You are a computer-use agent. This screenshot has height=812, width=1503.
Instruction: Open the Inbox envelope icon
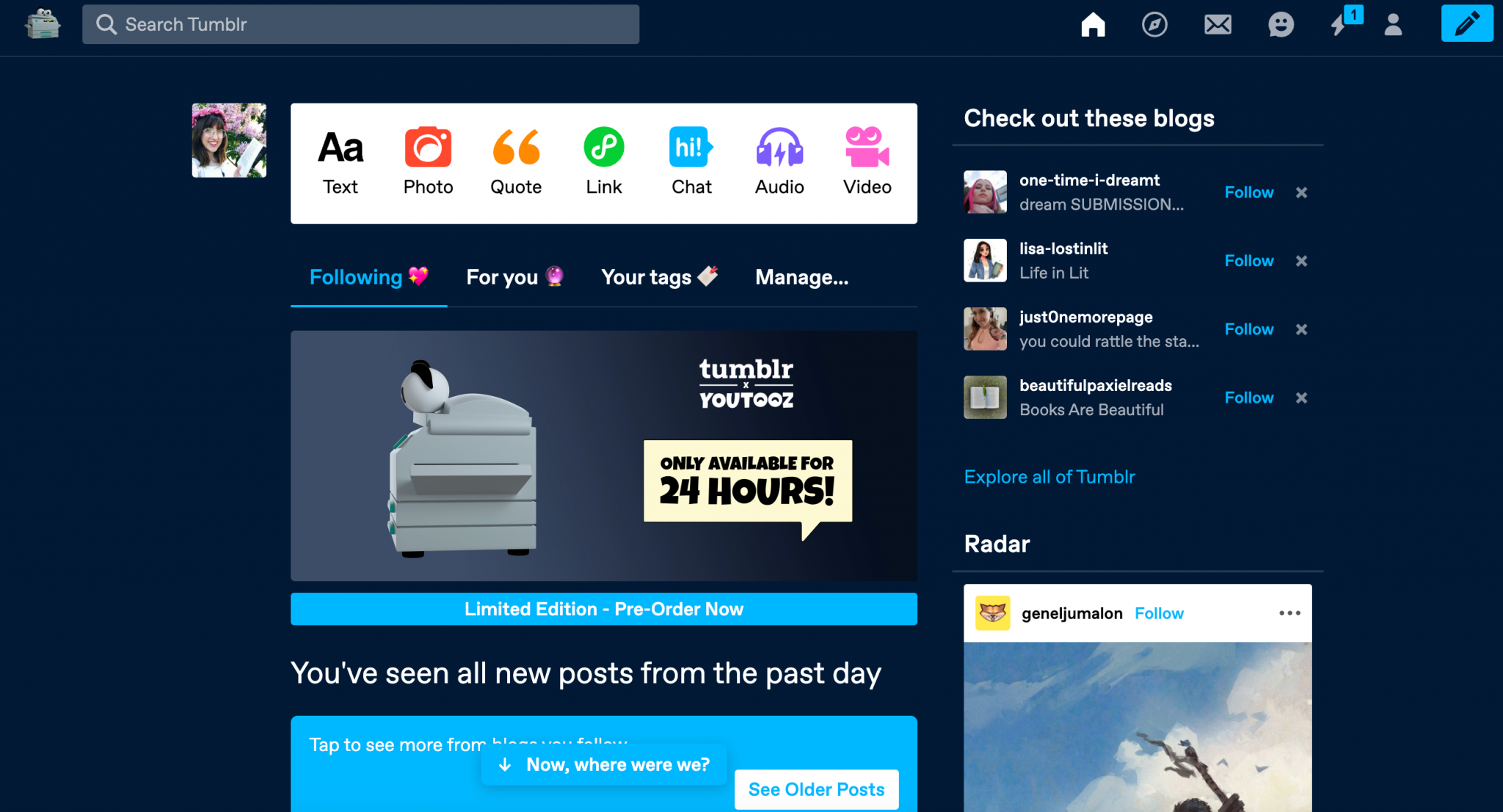click(x=1218, y=24)
